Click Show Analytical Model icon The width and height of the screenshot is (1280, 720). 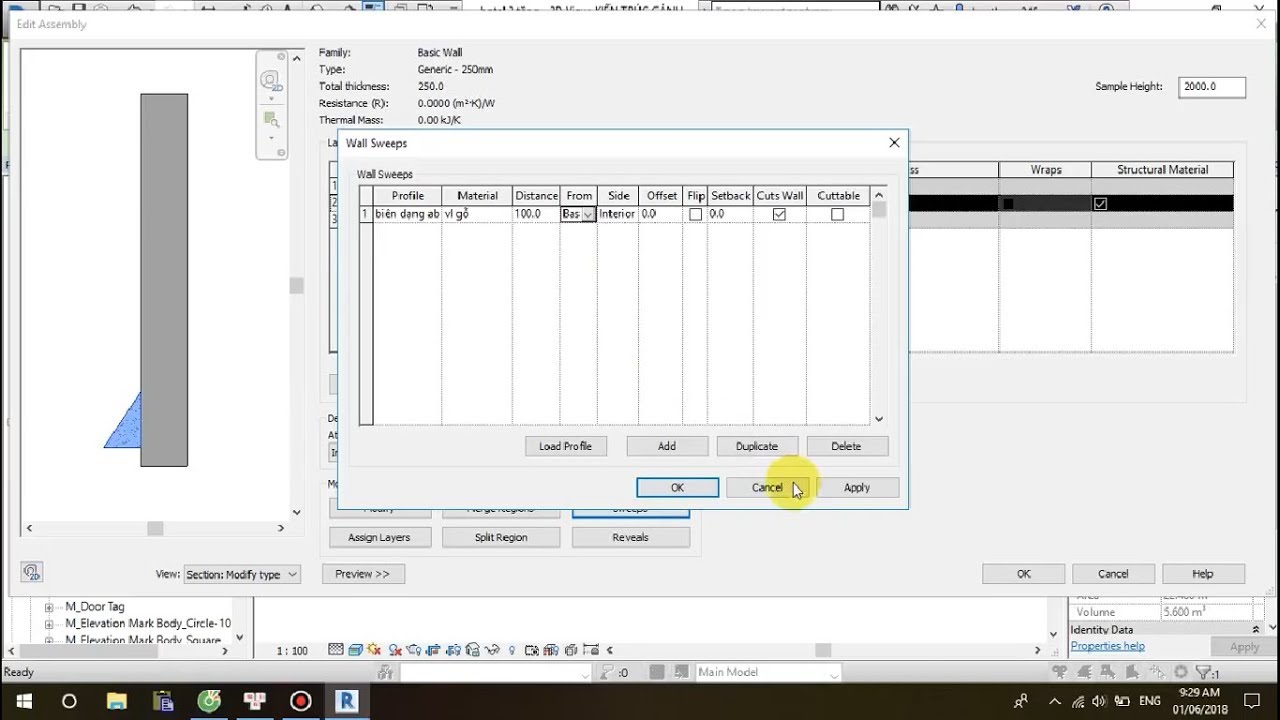pyautogui.click(x=551, y=650)
